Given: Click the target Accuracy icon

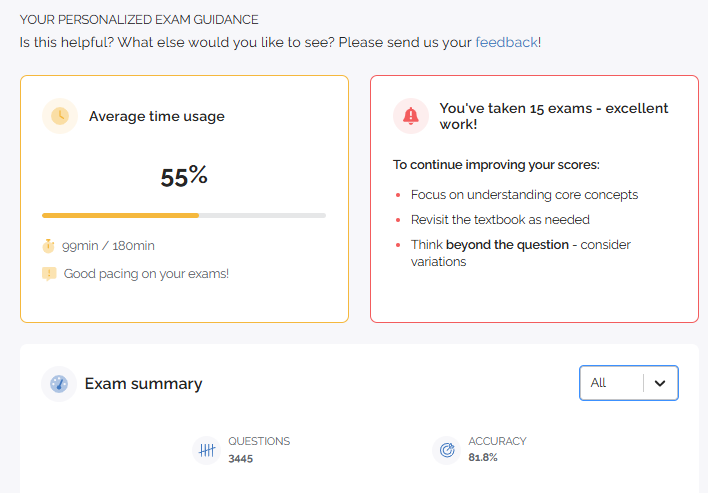Looking at the screenshot, I should click(447, 450).
